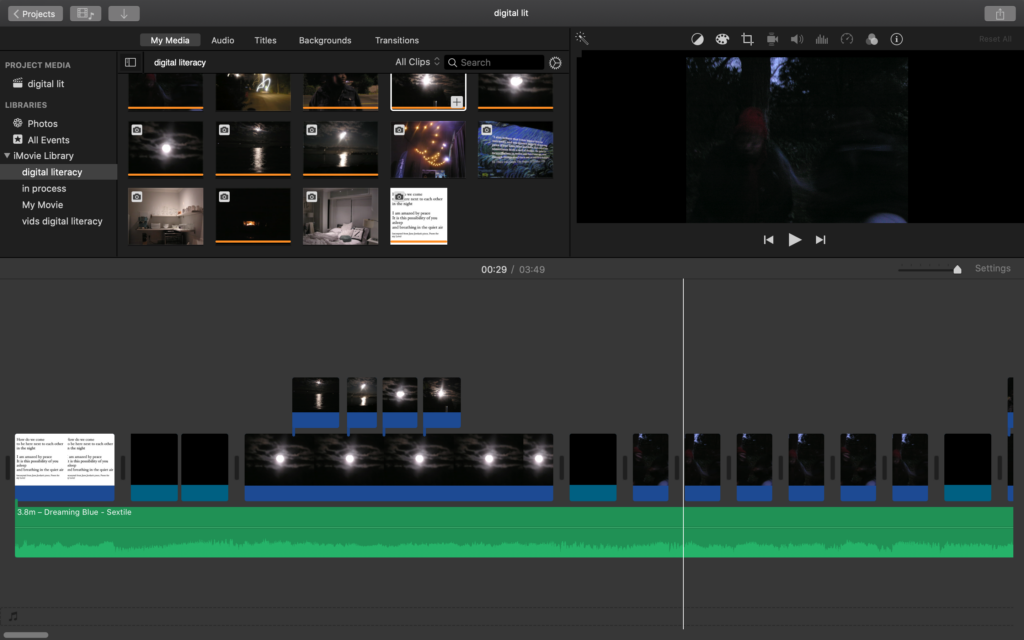Collapse the iMovie Library tree
The width and height of the screenshot is (1024, 640).
(7, 156)
